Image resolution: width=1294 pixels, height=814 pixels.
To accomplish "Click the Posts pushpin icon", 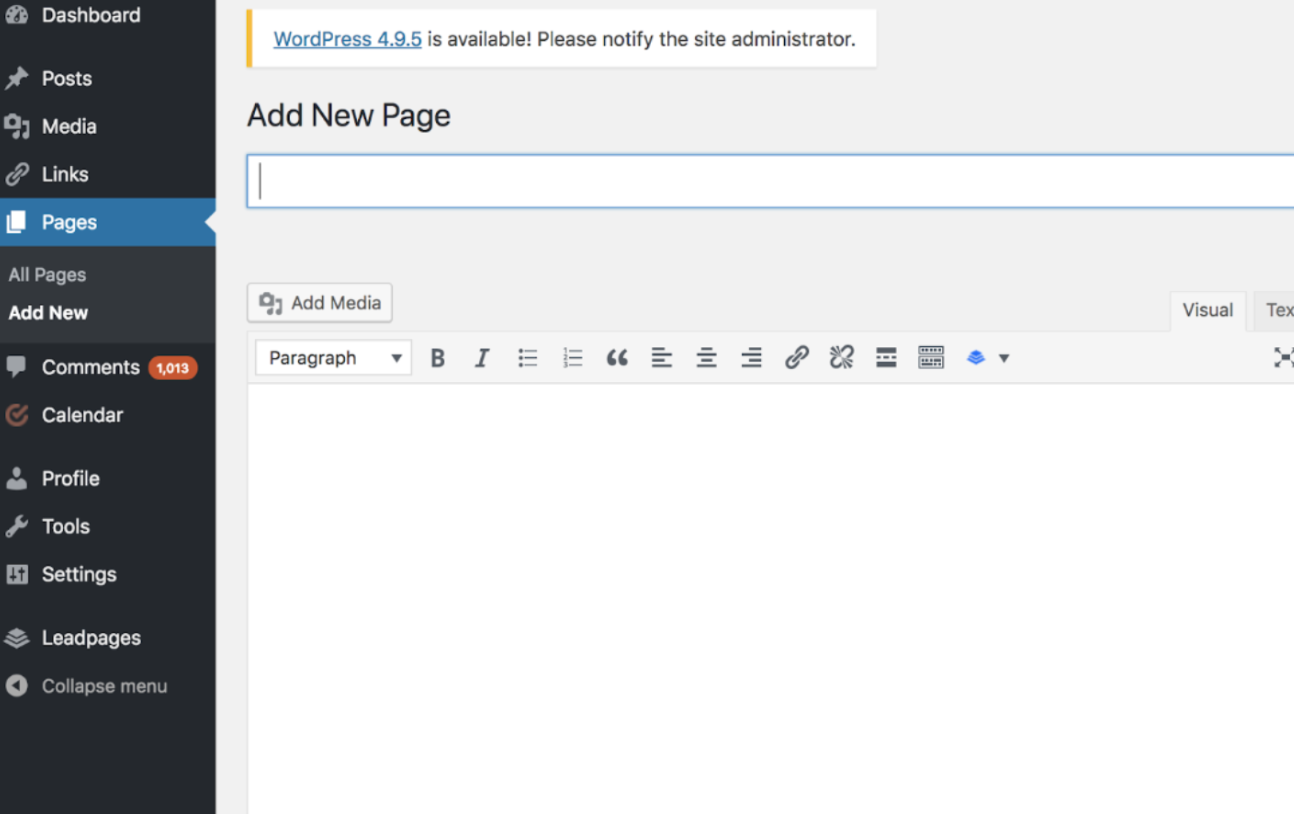I will click(x=17, y=78).
